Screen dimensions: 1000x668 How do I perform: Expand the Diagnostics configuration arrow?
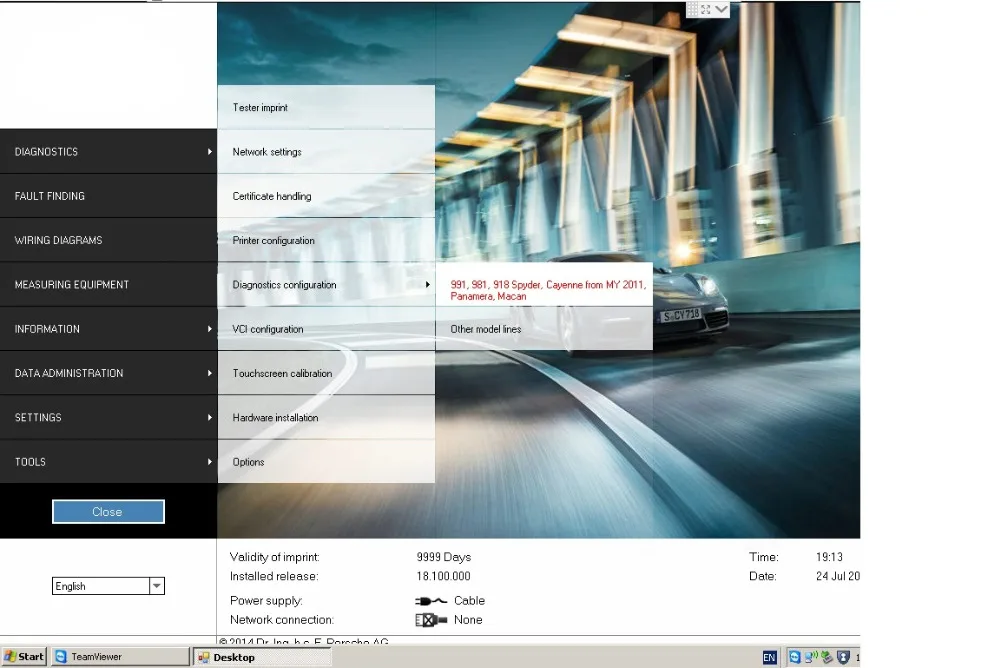point(428,285)
